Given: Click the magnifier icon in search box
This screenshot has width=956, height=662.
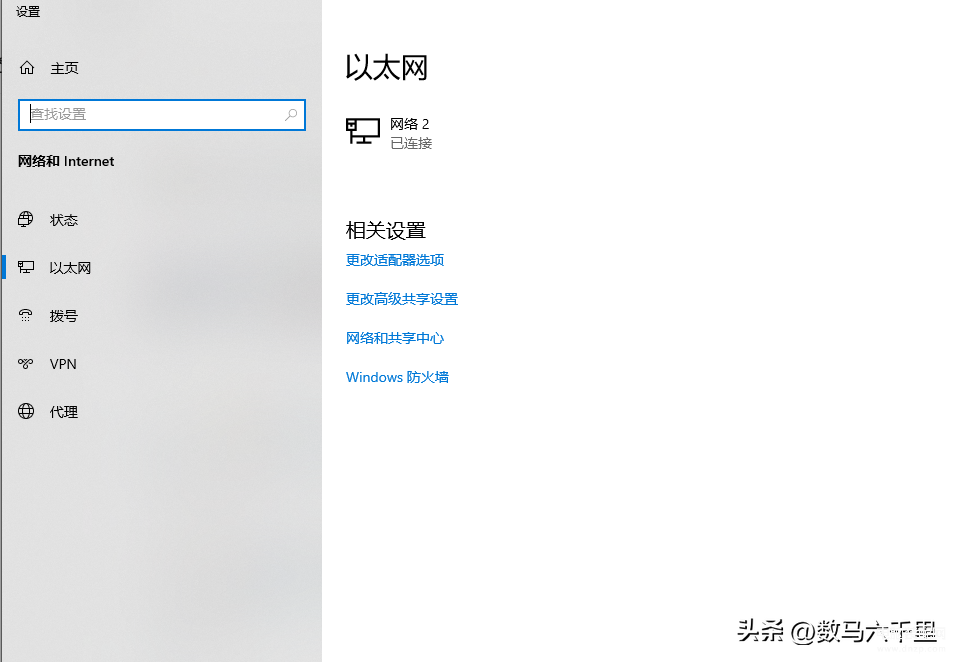Looking at the screenshot, I should point(291,115).
